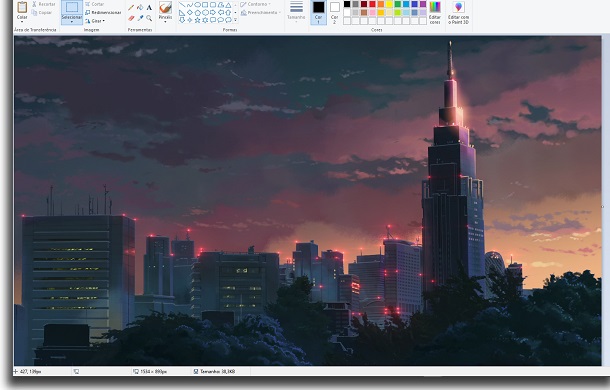Click Copiar in clipboard group
The width and height of the screenshot is (610, 390).
tap(42, 12)
